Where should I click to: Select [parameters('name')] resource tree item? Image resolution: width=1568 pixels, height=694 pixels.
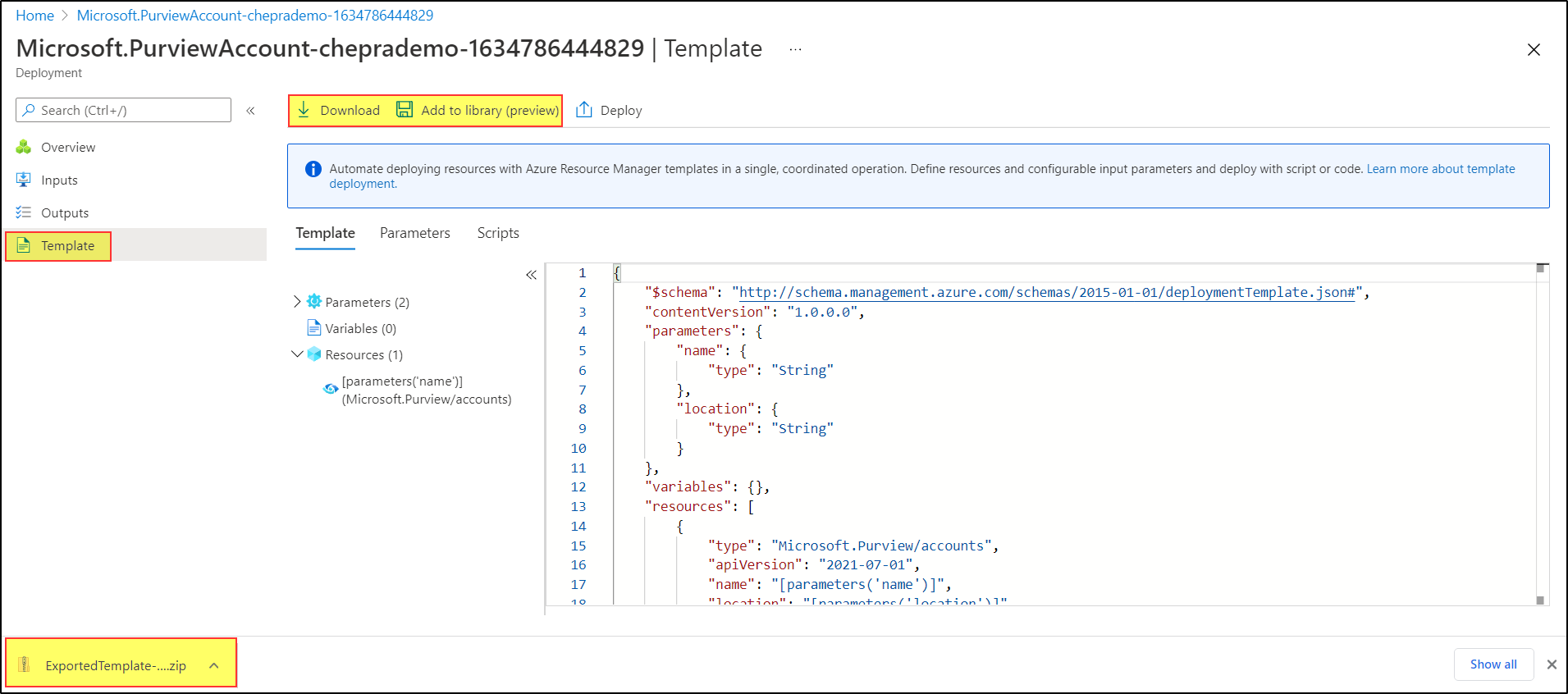pyautogui.click(x=426, y=390)
